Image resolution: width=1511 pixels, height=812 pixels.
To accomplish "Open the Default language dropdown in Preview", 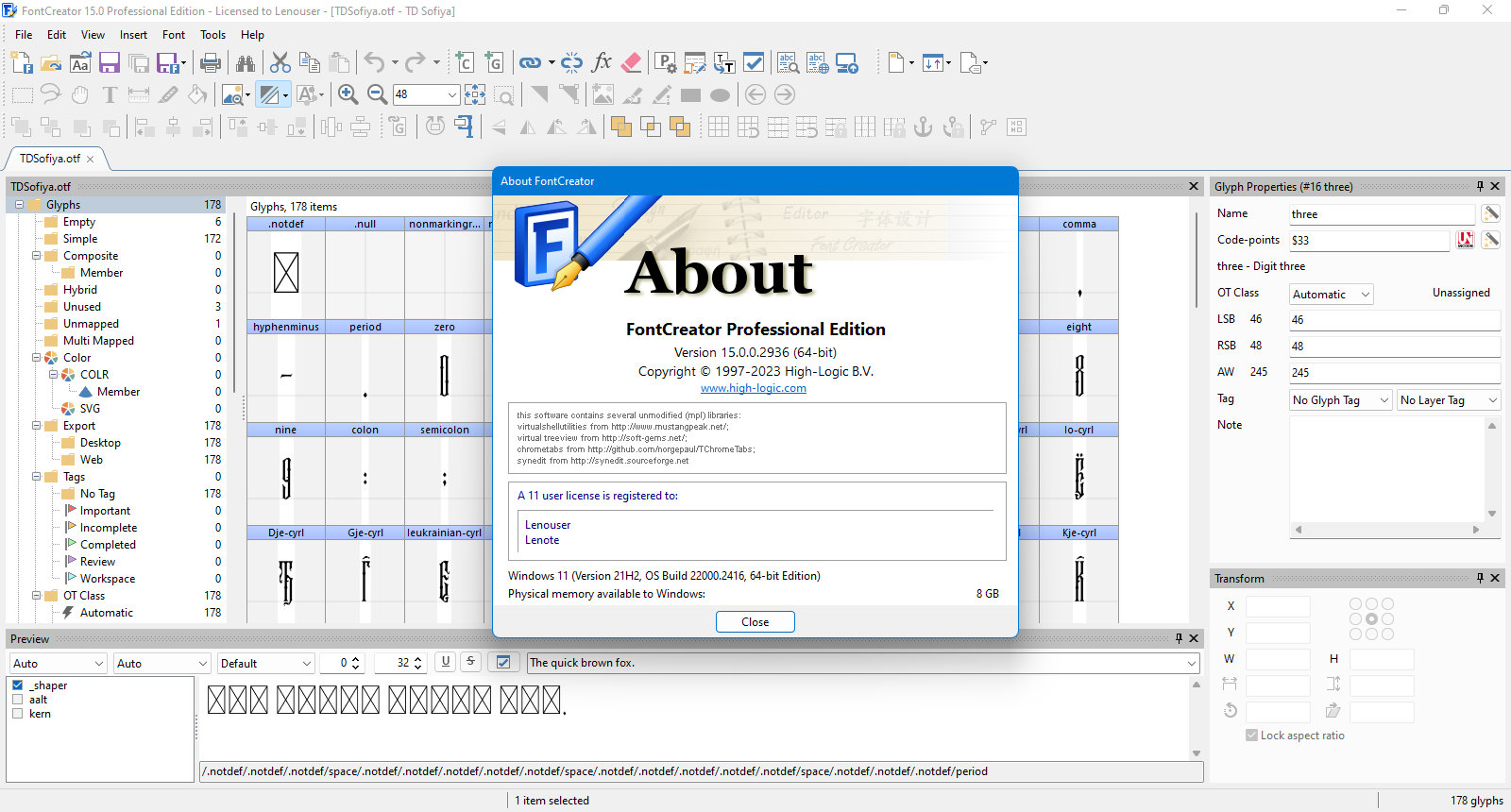I will (265, 664).
